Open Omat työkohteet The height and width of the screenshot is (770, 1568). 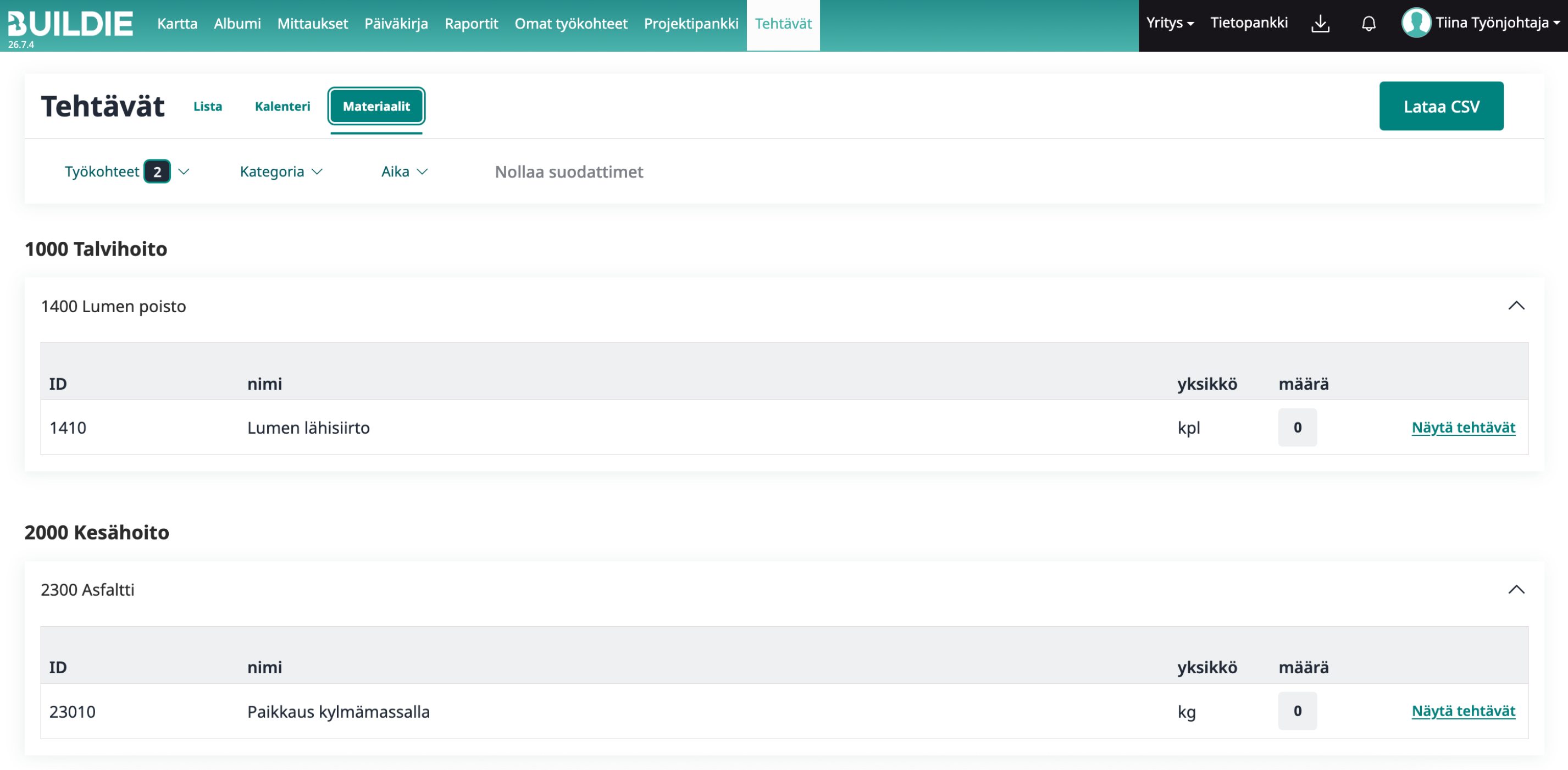571,24
